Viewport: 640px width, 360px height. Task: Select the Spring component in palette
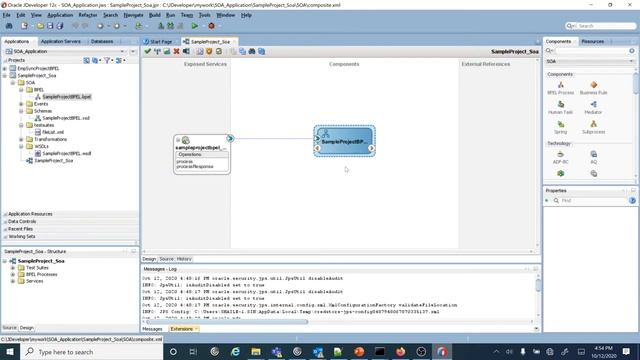560,127
